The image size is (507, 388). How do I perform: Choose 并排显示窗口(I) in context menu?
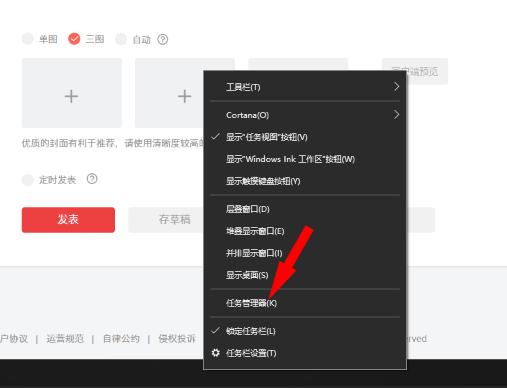305,253
